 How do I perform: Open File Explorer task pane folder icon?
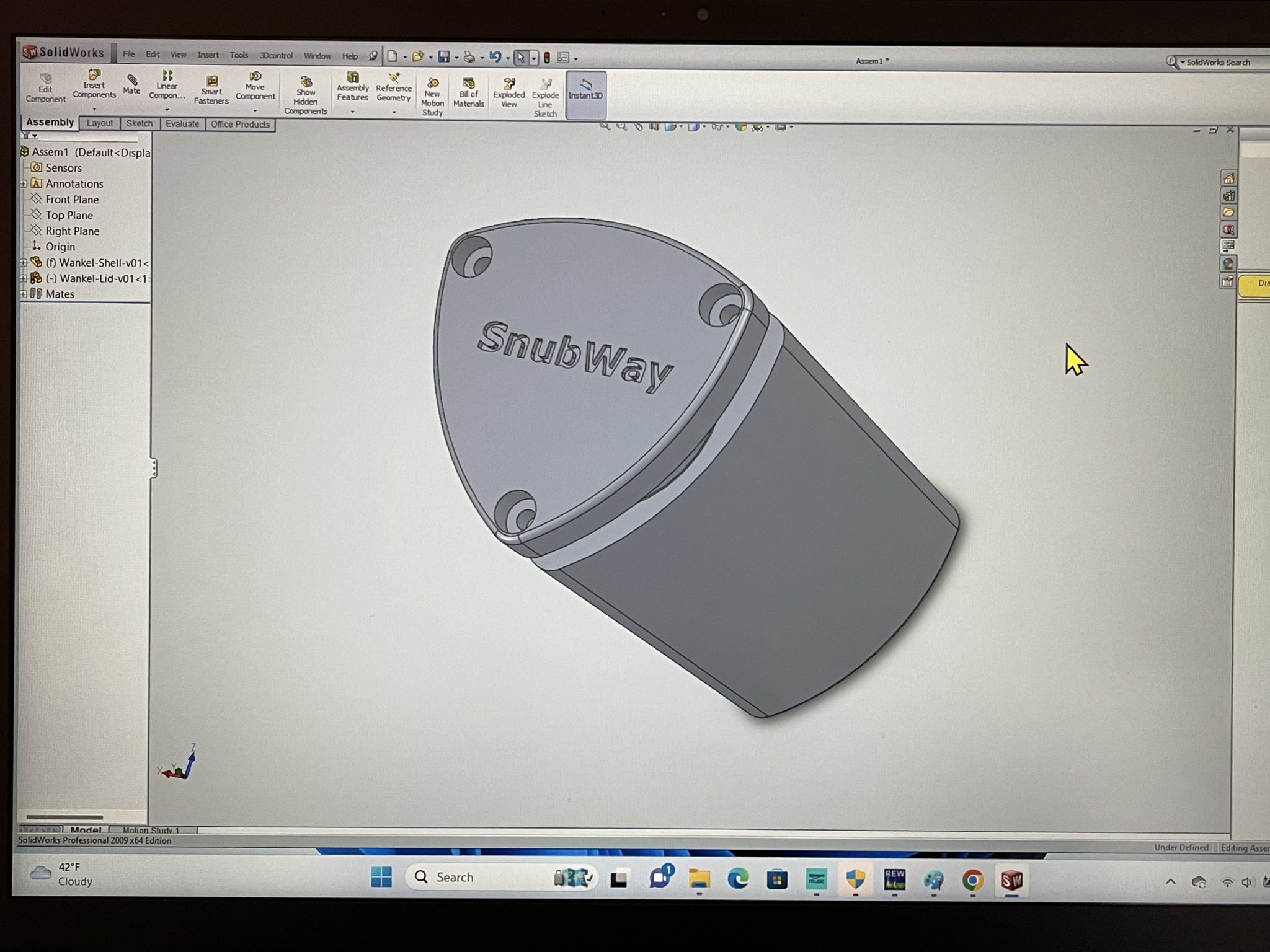pyautogui.click(x=1228, y=213)
